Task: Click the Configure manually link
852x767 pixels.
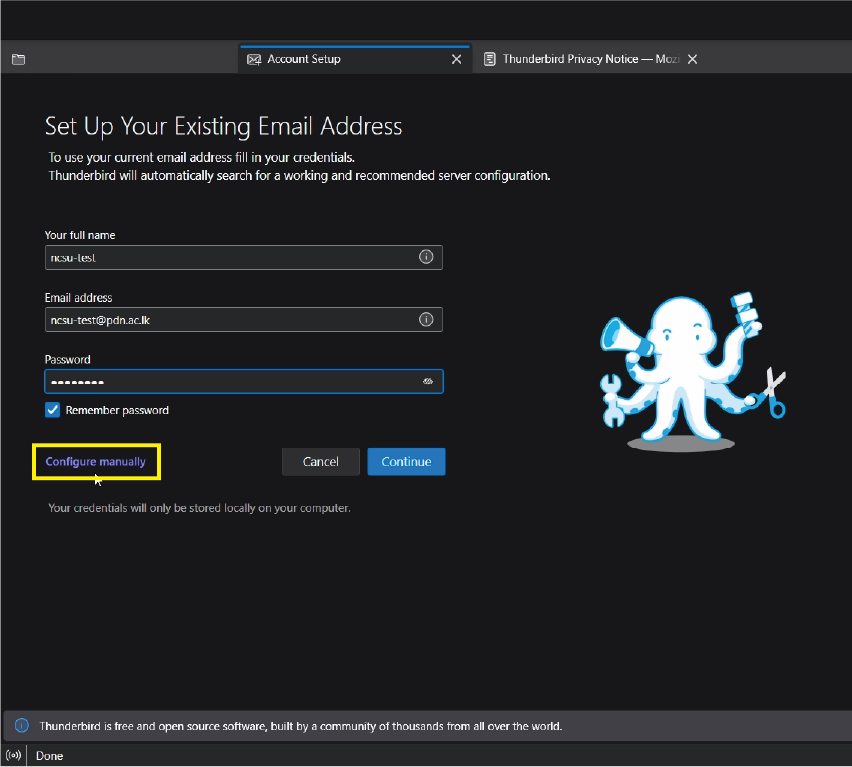Action: (96, 462)
